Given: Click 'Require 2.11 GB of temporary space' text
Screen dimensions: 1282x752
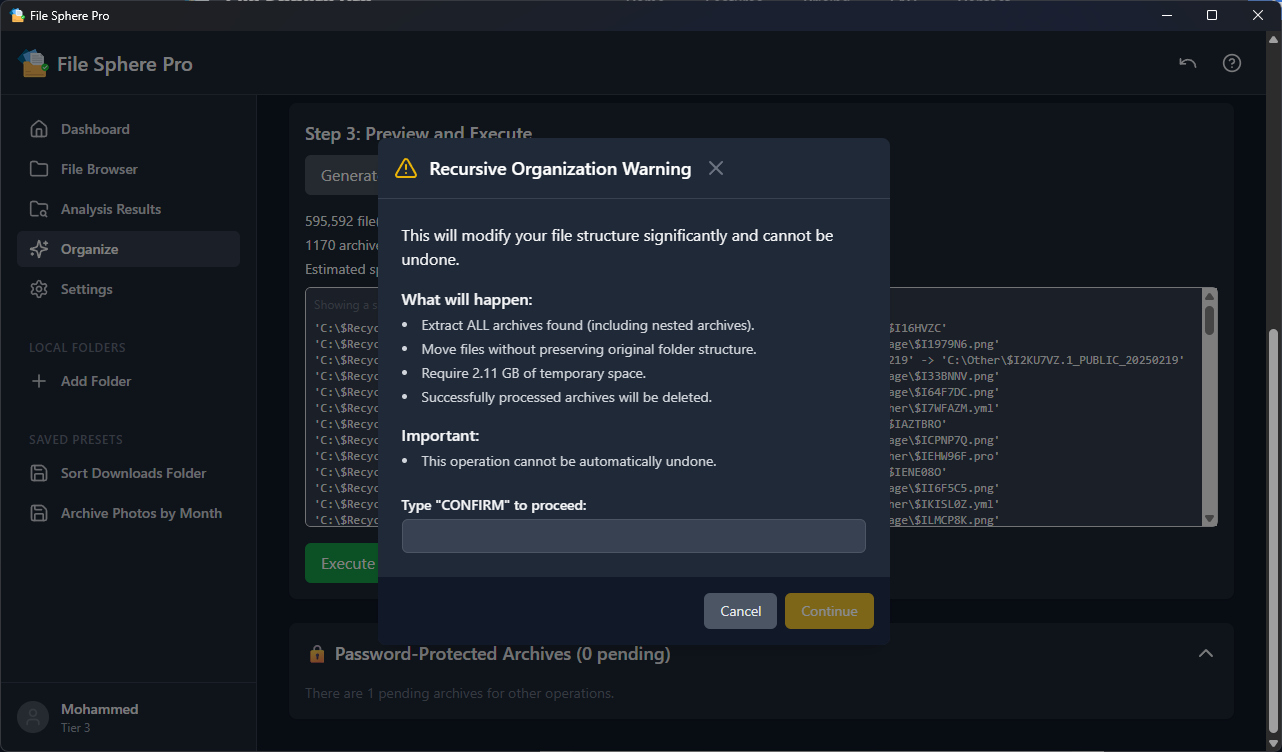Looking at the screenshot, I should (x=533, y=373).
